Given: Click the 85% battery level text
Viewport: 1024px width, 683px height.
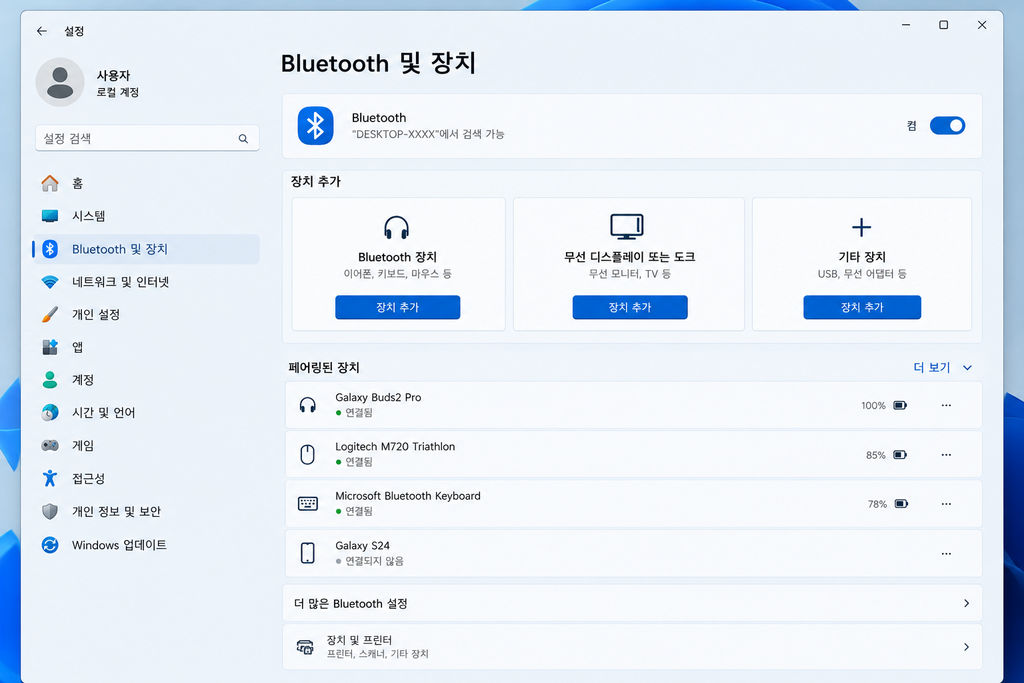Looking at the screenshot, I should click(x=876, y=455).
